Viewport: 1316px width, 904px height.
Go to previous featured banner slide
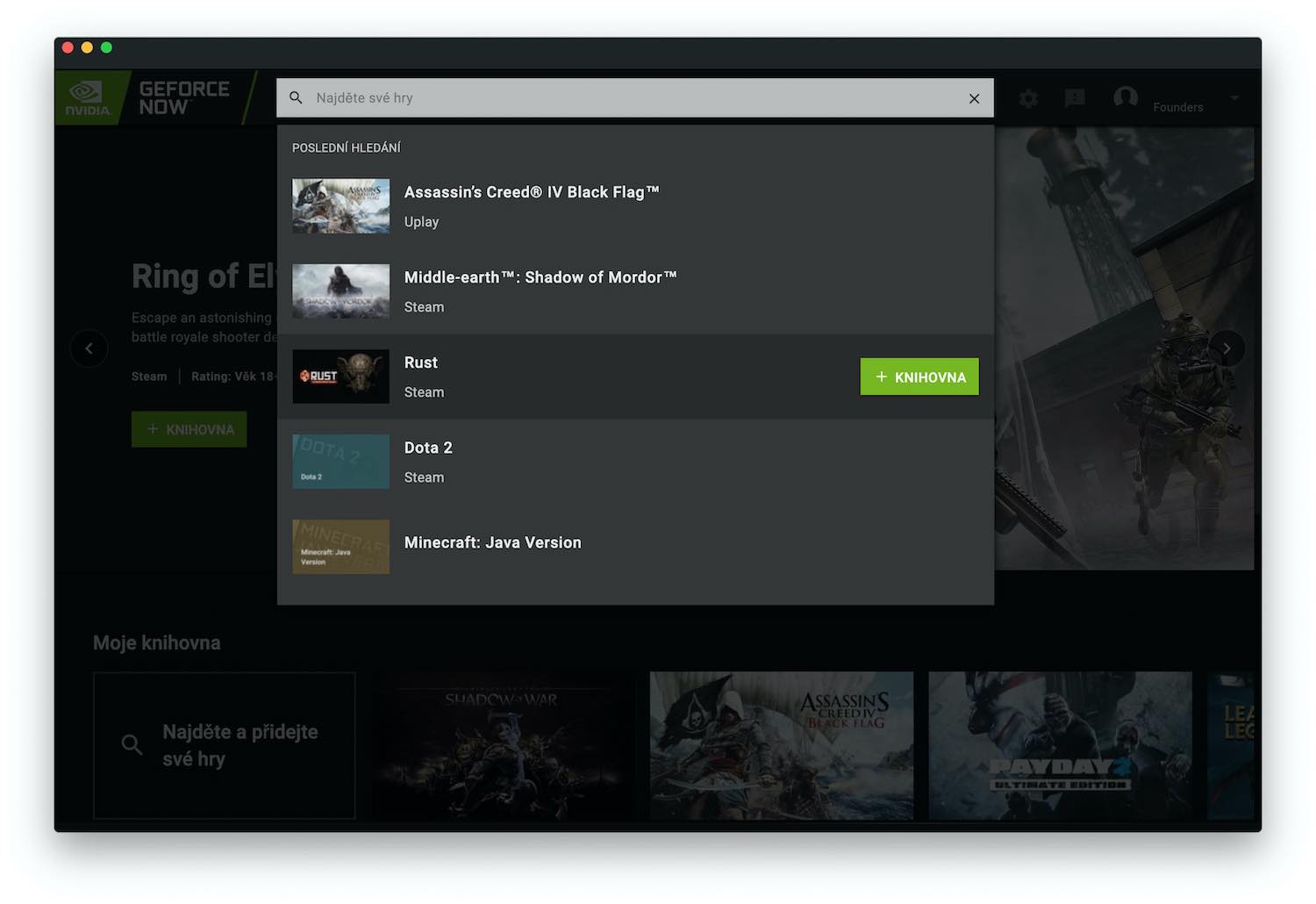coord(89,348)
